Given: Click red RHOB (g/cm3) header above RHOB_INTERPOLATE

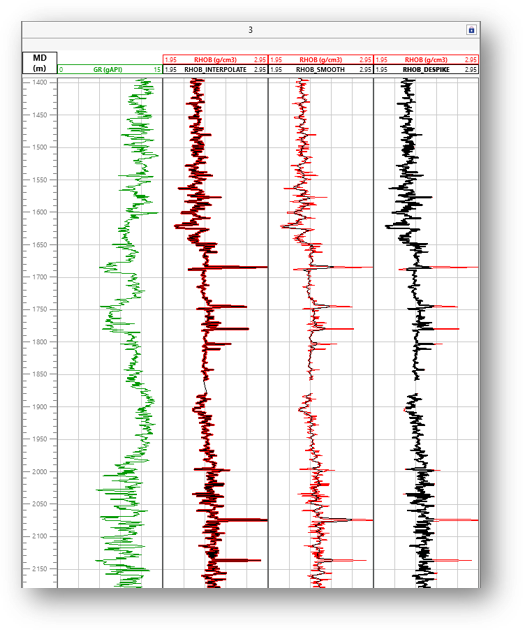Looking at the screenshot, I should click(x=215, y=59).
